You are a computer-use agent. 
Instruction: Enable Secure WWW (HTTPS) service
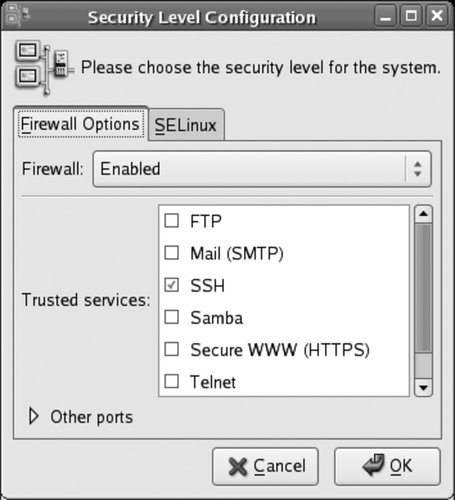click(172, 349)
